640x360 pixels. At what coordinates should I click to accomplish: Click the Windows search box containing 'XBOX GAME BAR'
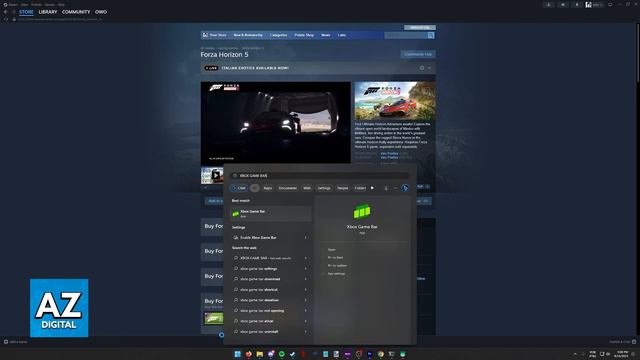pyautogui.click(x=320, y=176)
